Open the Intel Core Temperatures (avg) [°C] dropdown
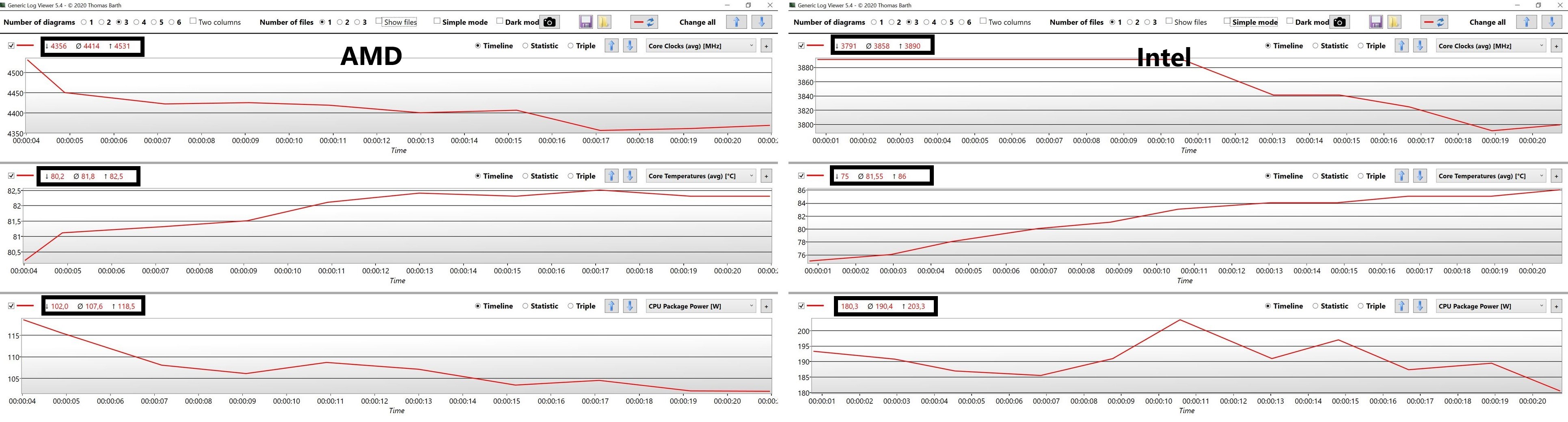This screenshot has width=1568, height=422. click(1491, 176)
